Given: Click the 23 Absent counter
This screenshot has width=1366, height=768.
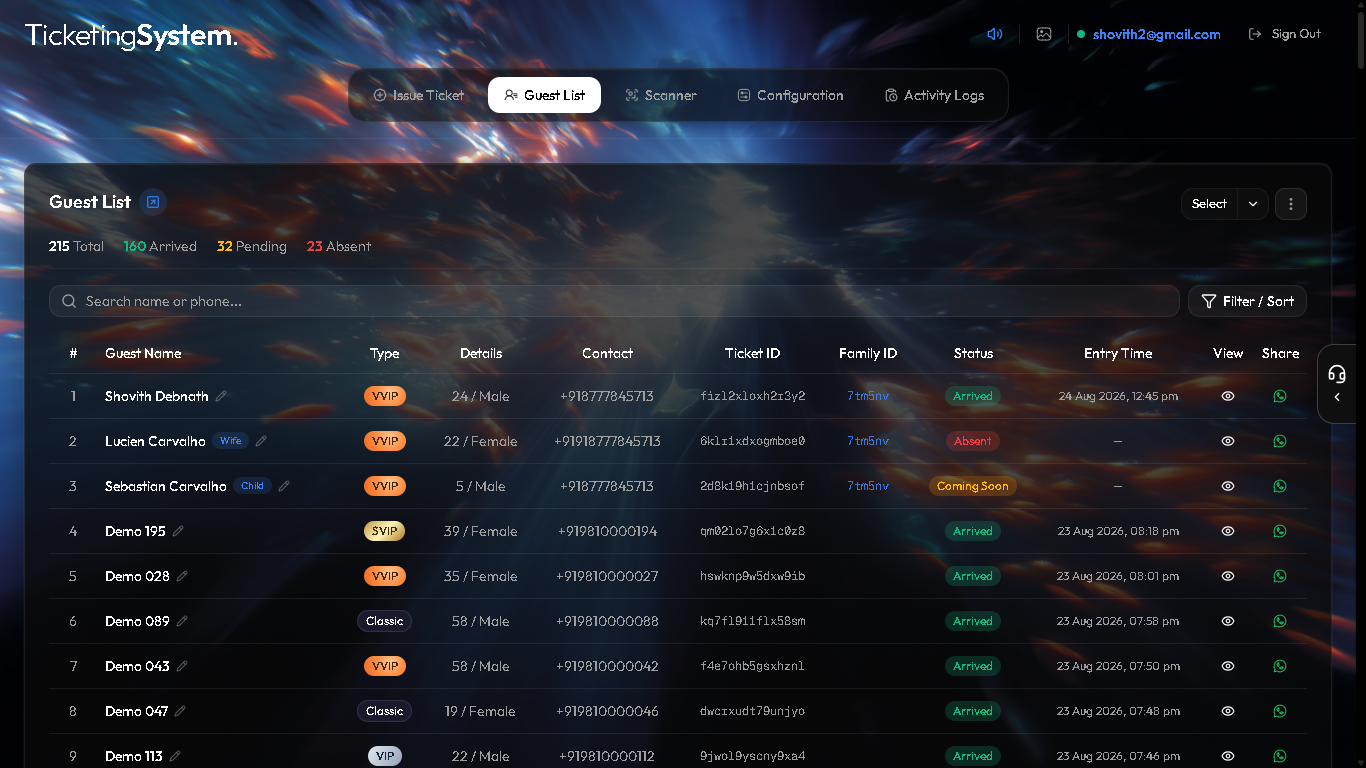Looking at the screenshot, I should pos(339,246).
